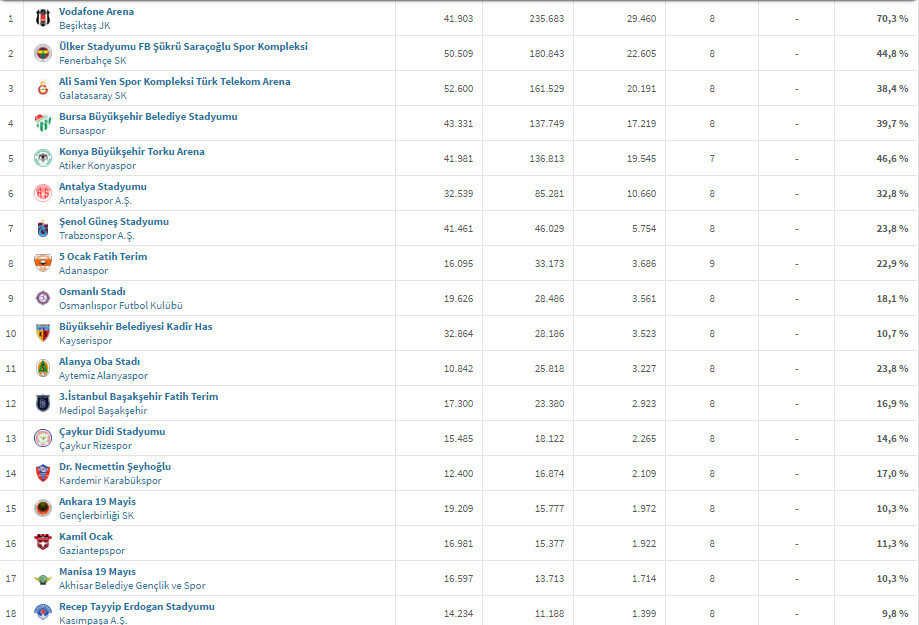The height and width of the screenshot is (625, 919).
Task: Click the Antalyaspor red crest
Action: 43,193
